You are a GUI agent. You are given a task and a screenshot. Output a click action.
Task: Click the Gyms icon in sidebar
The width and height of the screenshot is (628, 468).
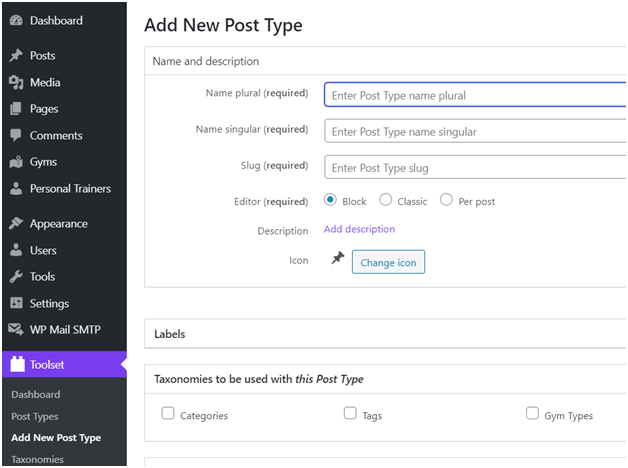16,162
